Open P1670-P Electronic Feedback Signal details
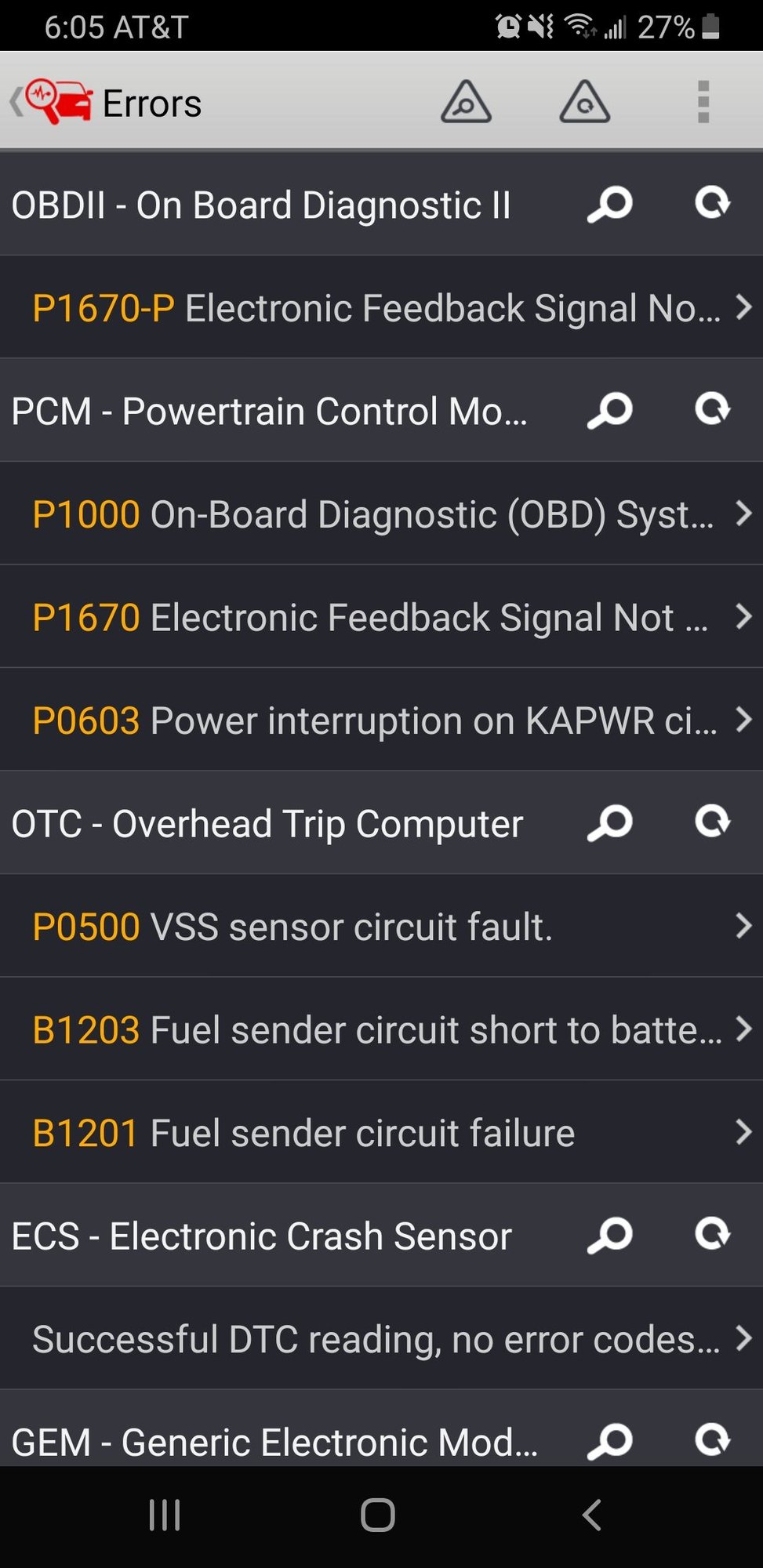This screenshot has height=1568, width=763. [381, 308]
